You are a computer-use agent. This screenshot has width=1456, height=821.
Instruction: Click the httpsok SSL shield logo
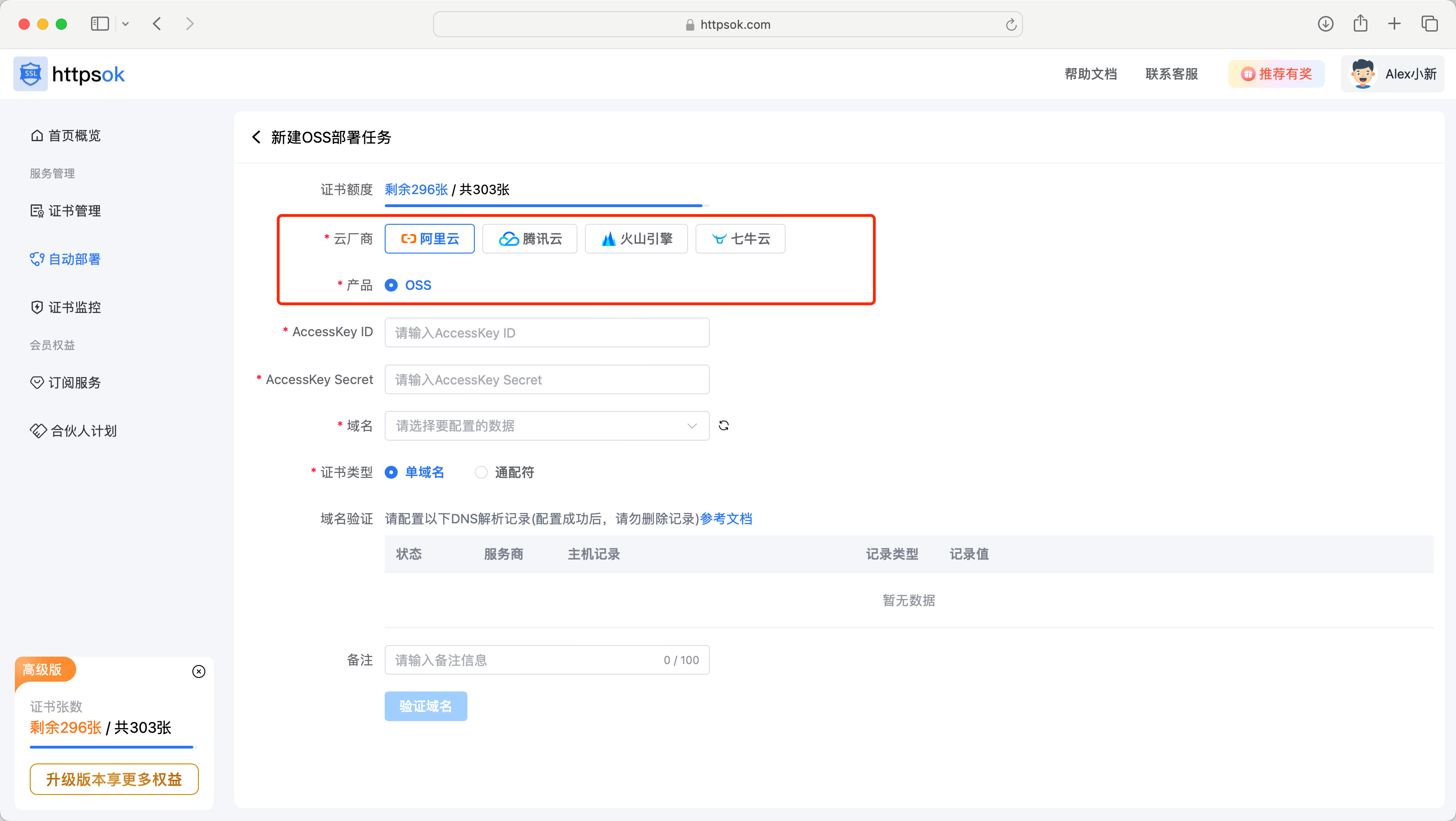click(x=30, y=73)
